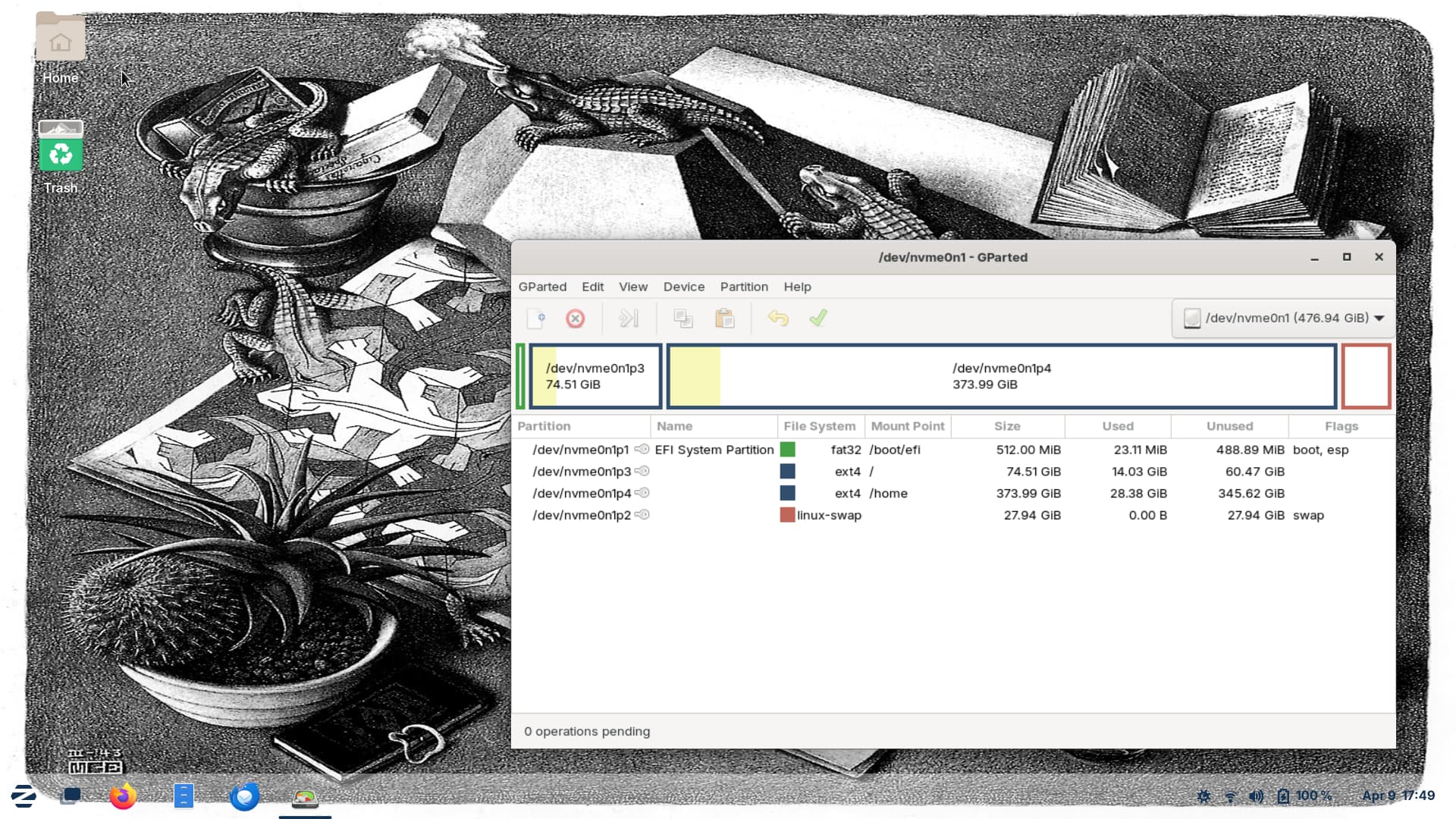Click the key icon beside /dev/nvme0n1p4
The height and width of the screenshot is (819, 1456).
[642, 493]
